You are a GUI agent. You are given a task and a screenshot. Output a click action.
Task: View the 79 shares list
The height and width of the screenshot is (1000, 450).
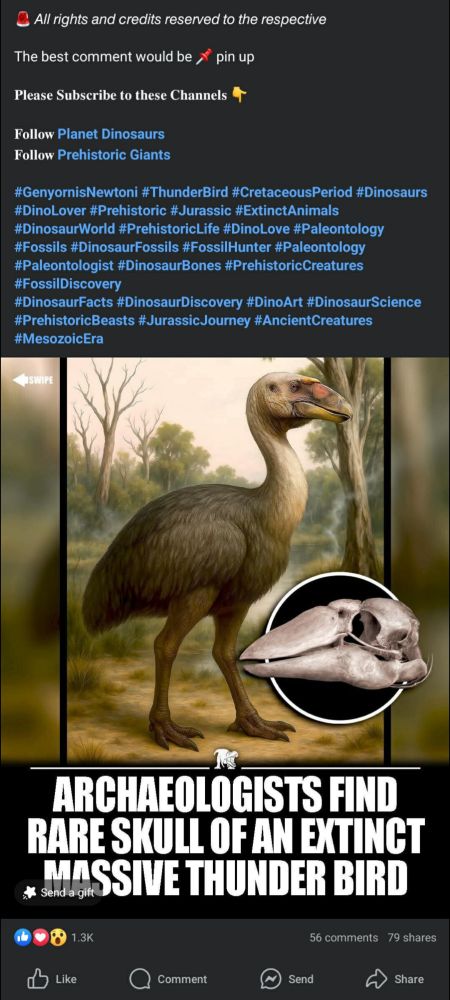click(412, 937)
